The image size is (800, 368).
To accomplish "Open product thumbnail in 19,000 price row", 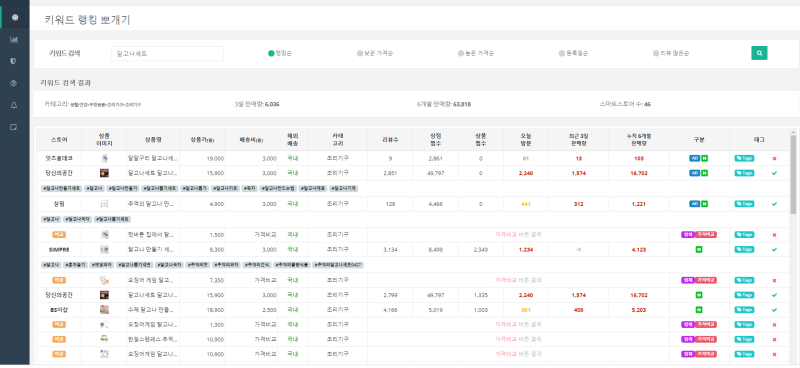I will point(104,159).
